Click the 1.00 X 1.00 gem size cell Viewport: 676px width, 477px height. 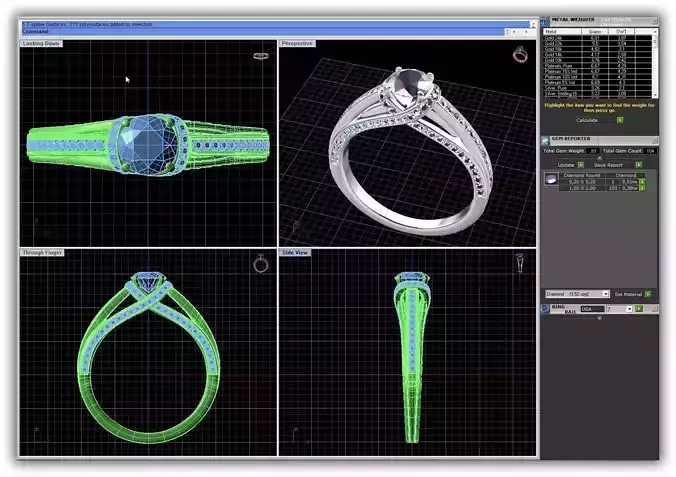[x=582, y=188]
